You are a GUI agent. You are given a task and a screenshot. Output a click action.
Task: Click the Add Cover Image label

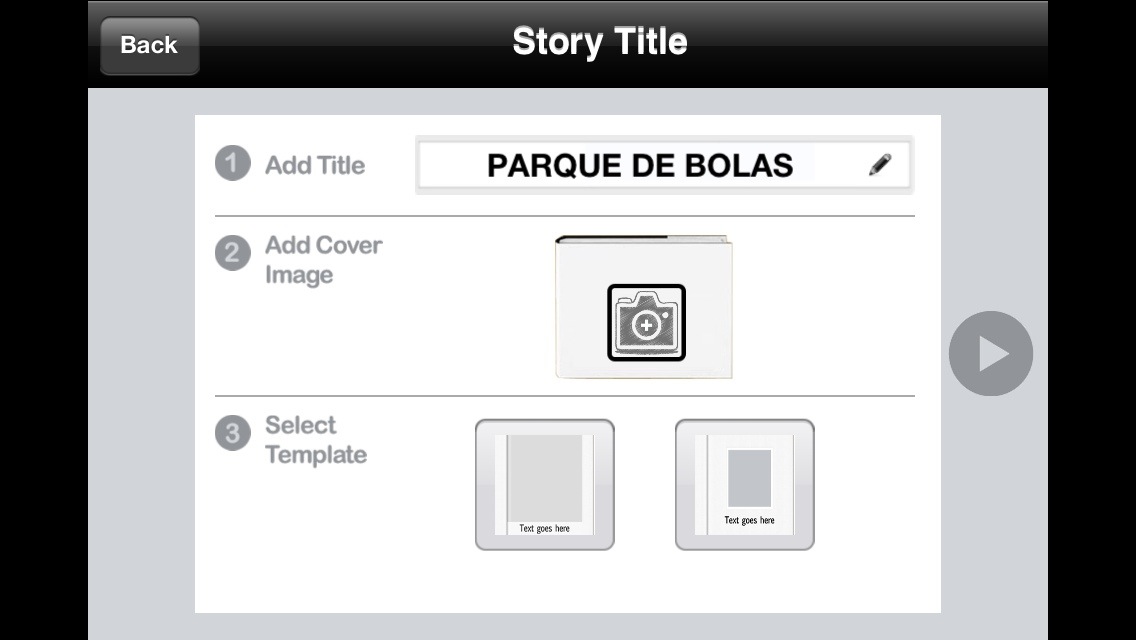tap(322, 260)
